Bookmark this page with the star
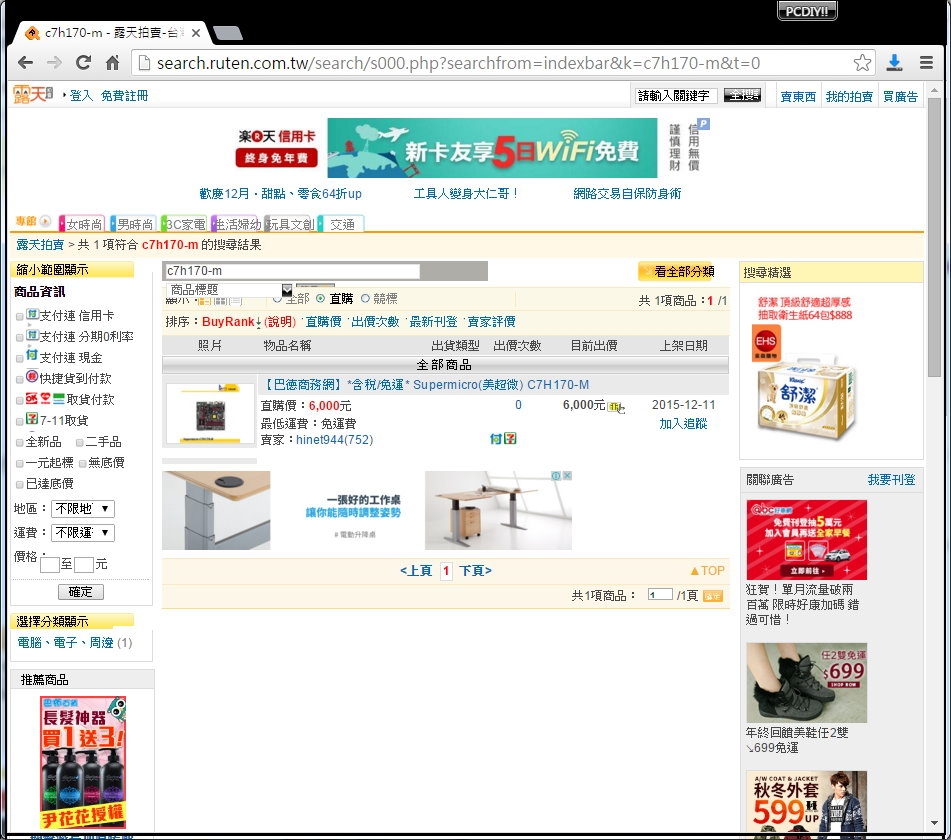The image size is (951, 840). click(x=862, y=62)
